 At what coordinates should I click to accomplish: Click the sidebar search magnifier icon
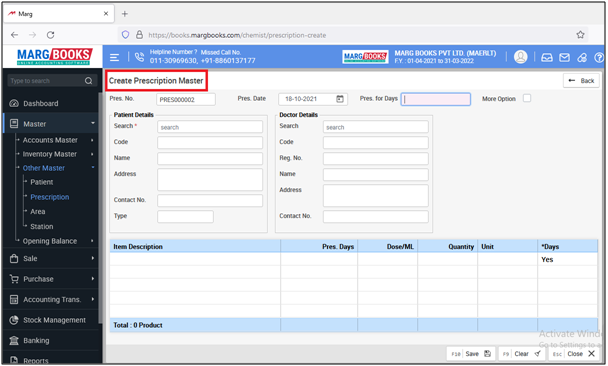[88, 81]
